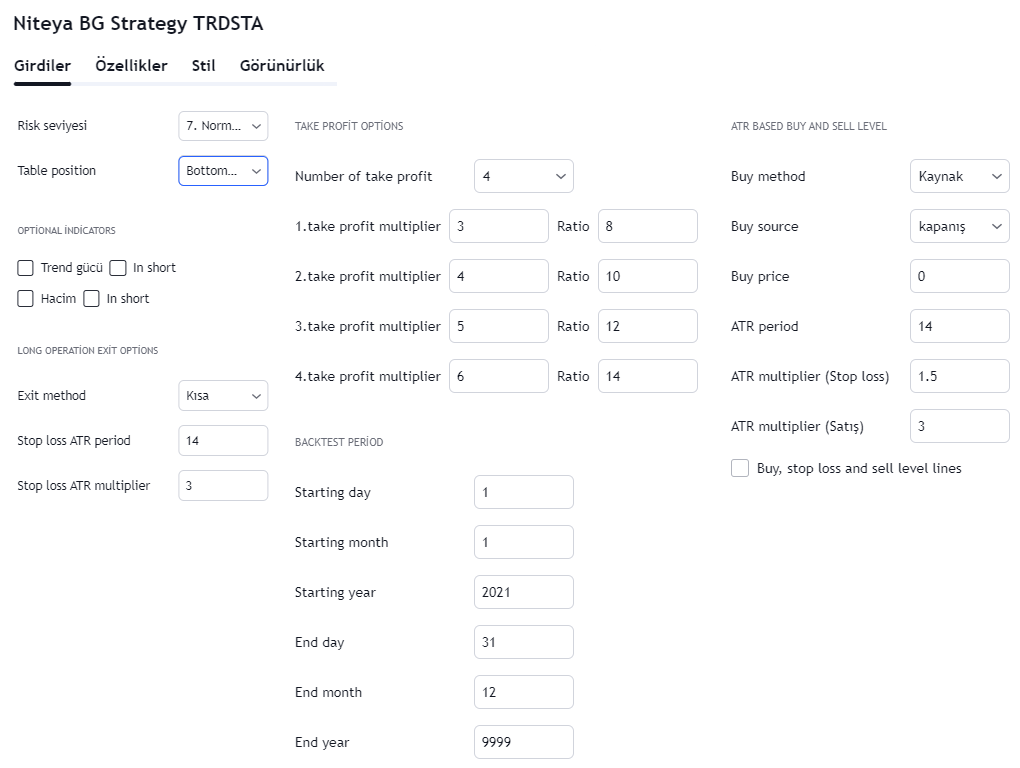Open the Buy method dropdown
This screenshot has height=768, width=1020.
(959, 176)
